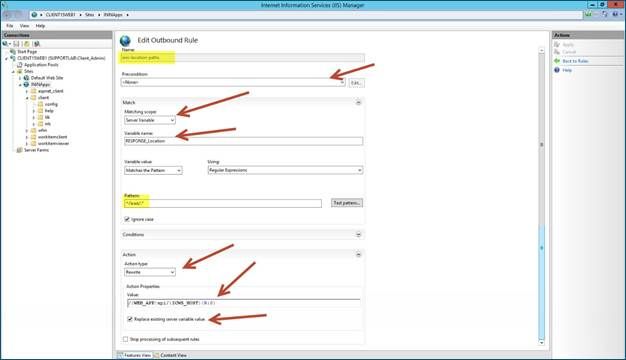Enable Stop processing of subsequent rules
Image resolution: width=626 pixels, height=360 pixels.
point(125,339)
